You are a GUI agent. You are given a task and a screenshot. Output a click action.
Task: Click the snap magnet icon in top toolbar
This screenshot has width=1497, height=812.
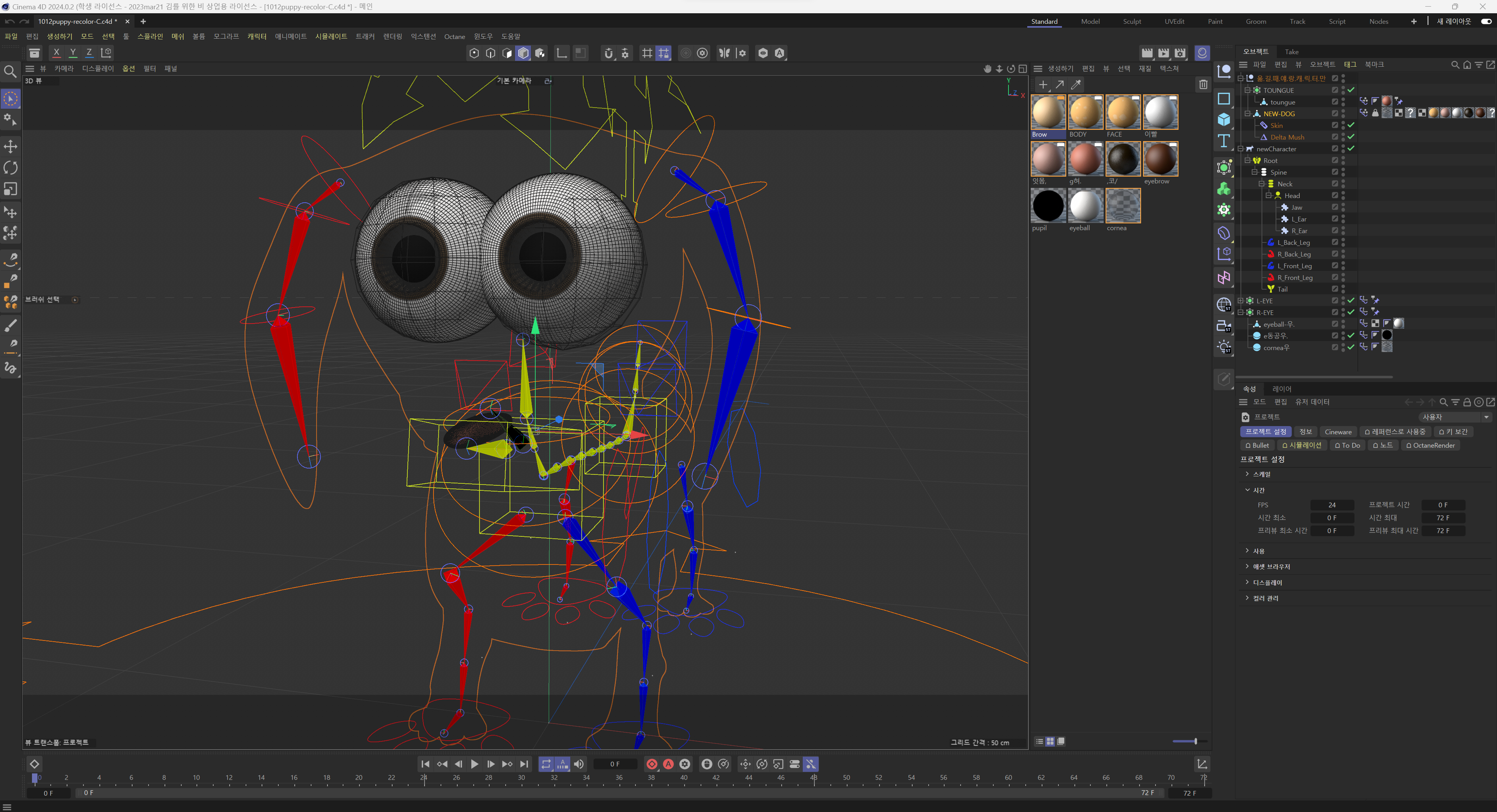609,53
